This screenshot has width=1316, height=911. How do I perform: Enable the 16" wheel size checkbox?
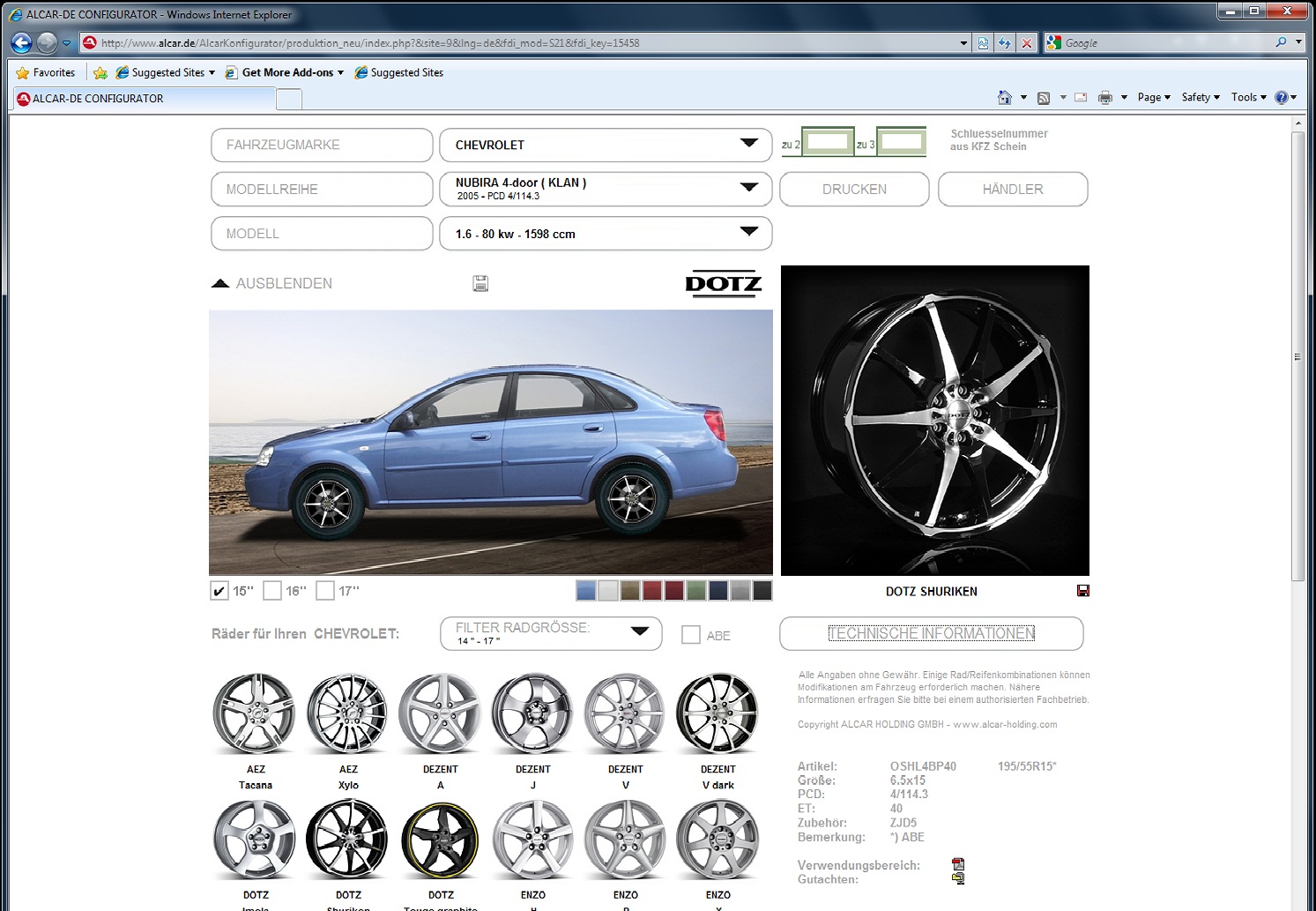[272, 591]
